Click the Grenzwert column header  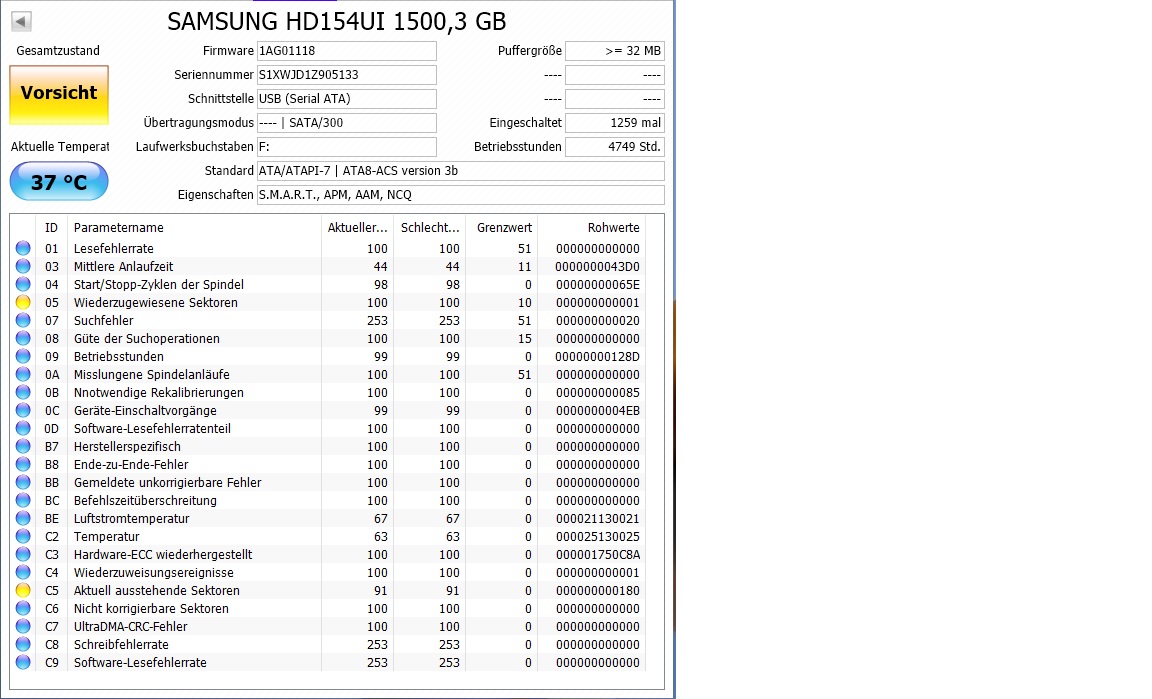tap(502, 228)
